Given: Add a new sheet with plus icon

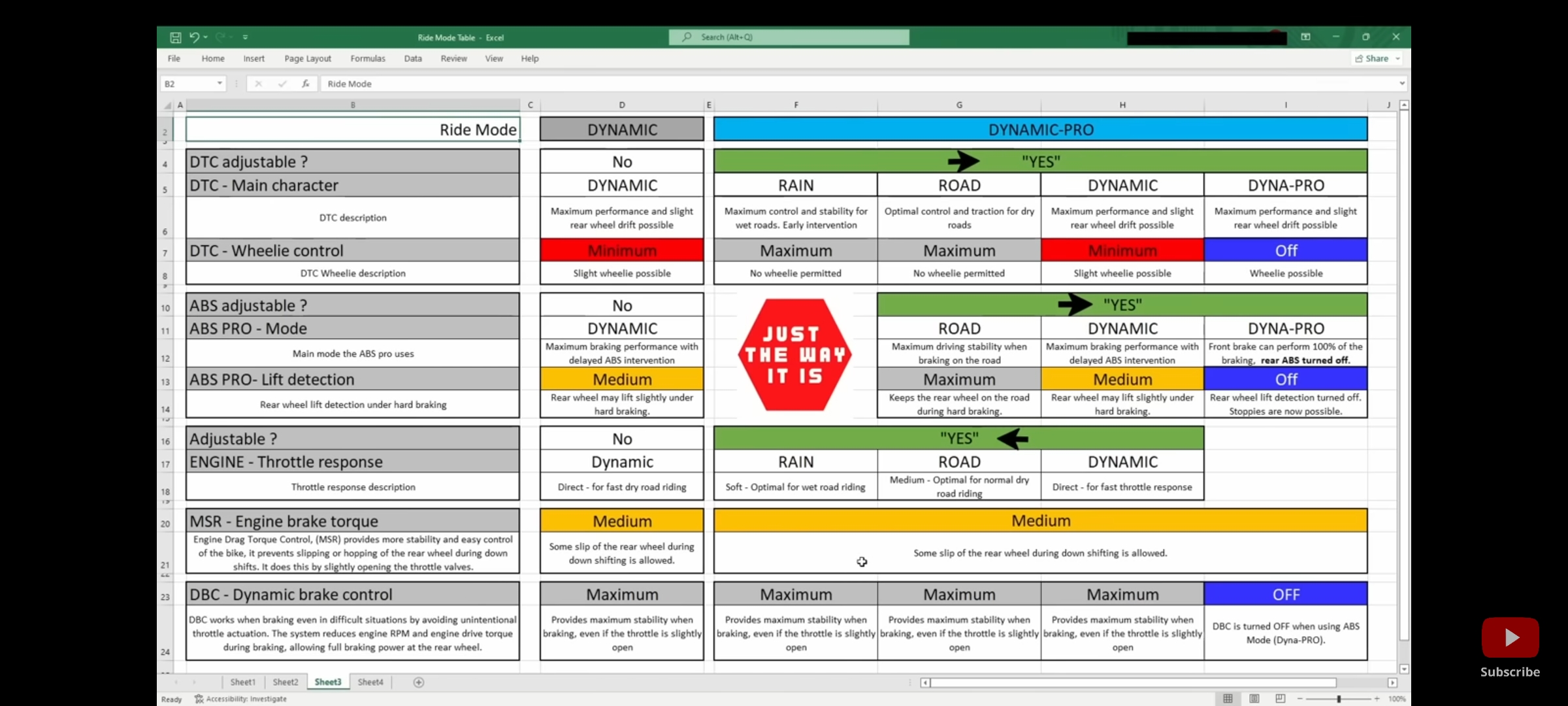Looking at the screenshot, I should 419,682.
